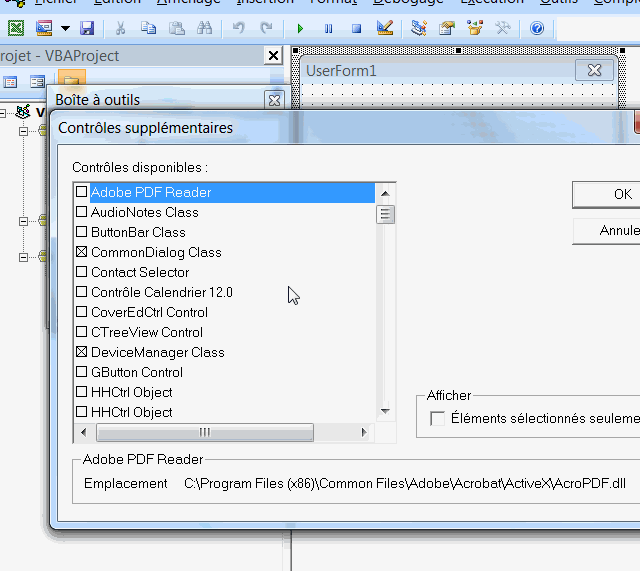640x571 pixels.
Task: Check the Contact Selector checkbox
Action: 82,271
